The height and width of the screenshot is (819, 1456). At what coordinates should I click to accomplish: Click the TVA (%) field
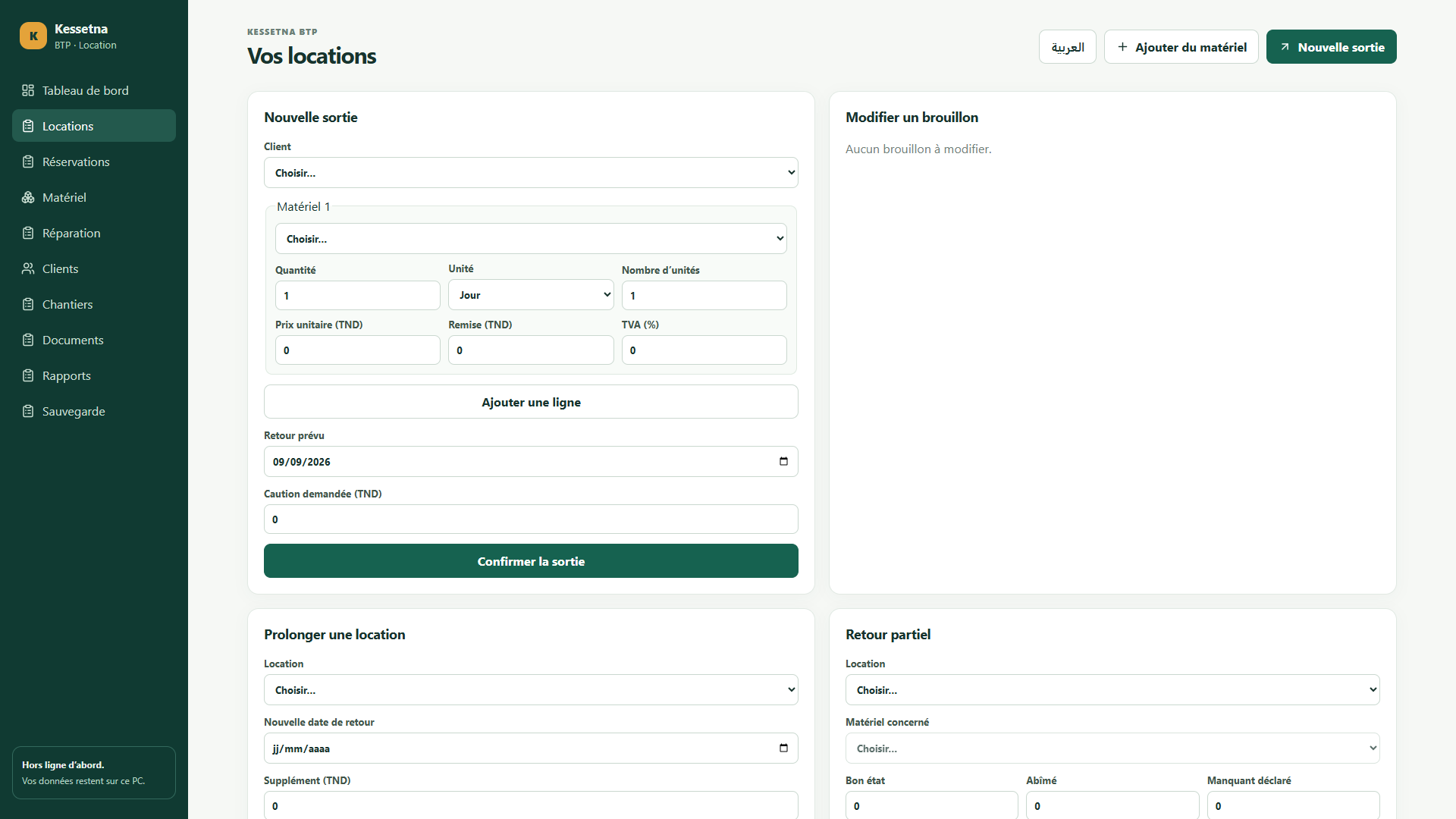tap(704, 350)
